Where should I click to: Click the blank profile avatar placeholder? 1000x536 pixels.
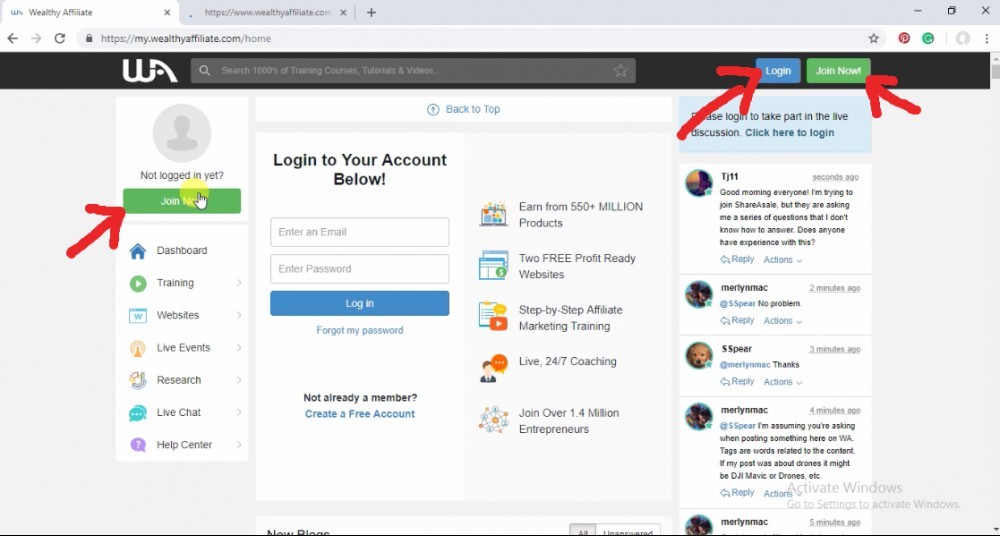pyautogui.click(x=182, y=133)
